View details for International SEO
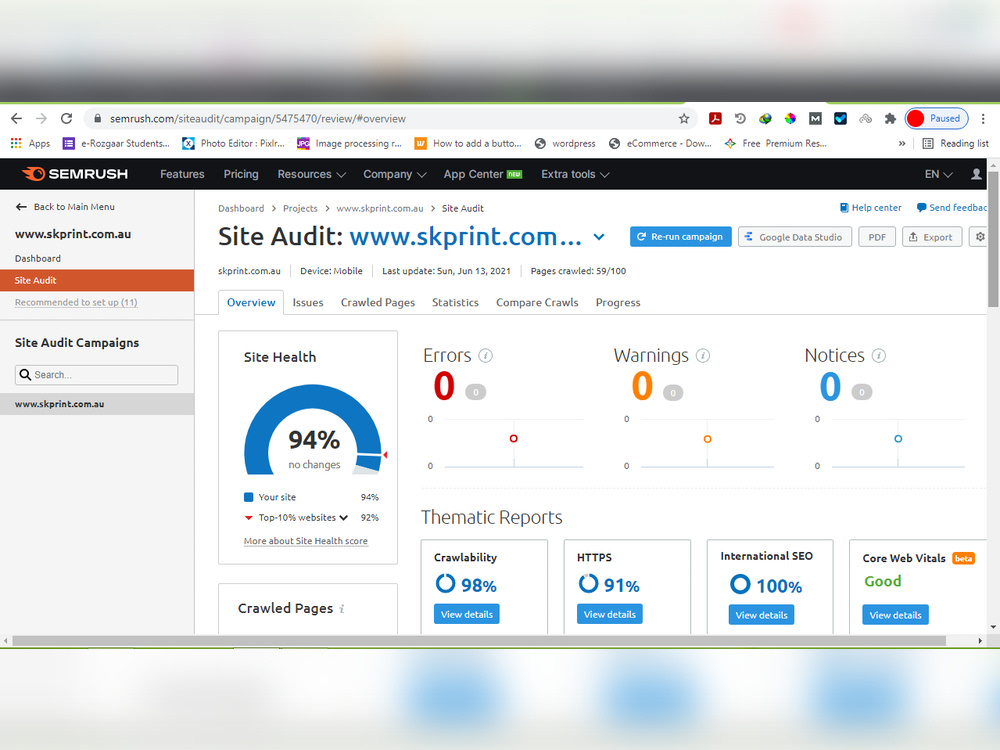This screenshot has width=1000, height=750. point(761,615)
